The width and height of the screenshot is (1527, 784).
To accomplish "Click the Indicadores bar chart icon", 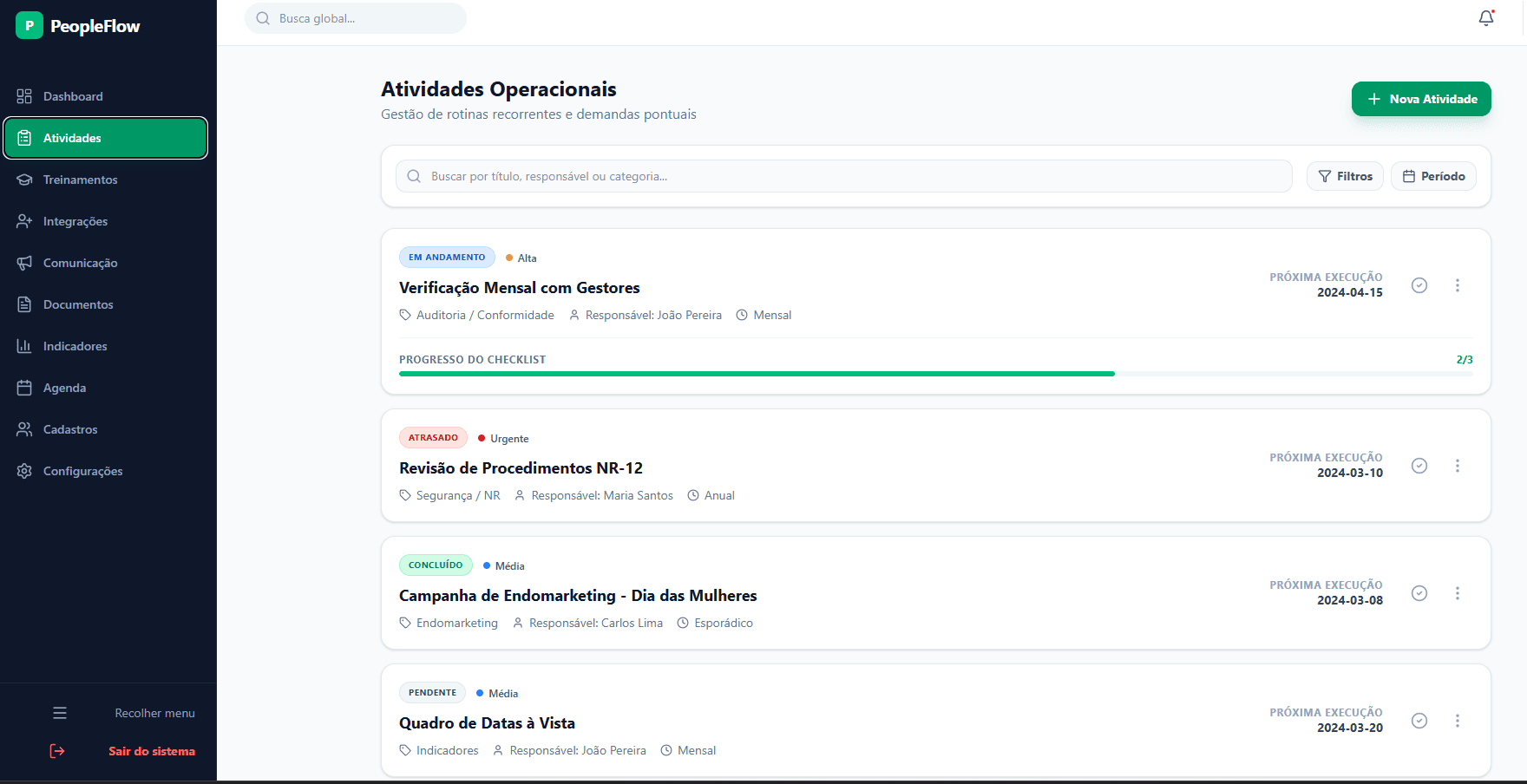I will (24, 346).
